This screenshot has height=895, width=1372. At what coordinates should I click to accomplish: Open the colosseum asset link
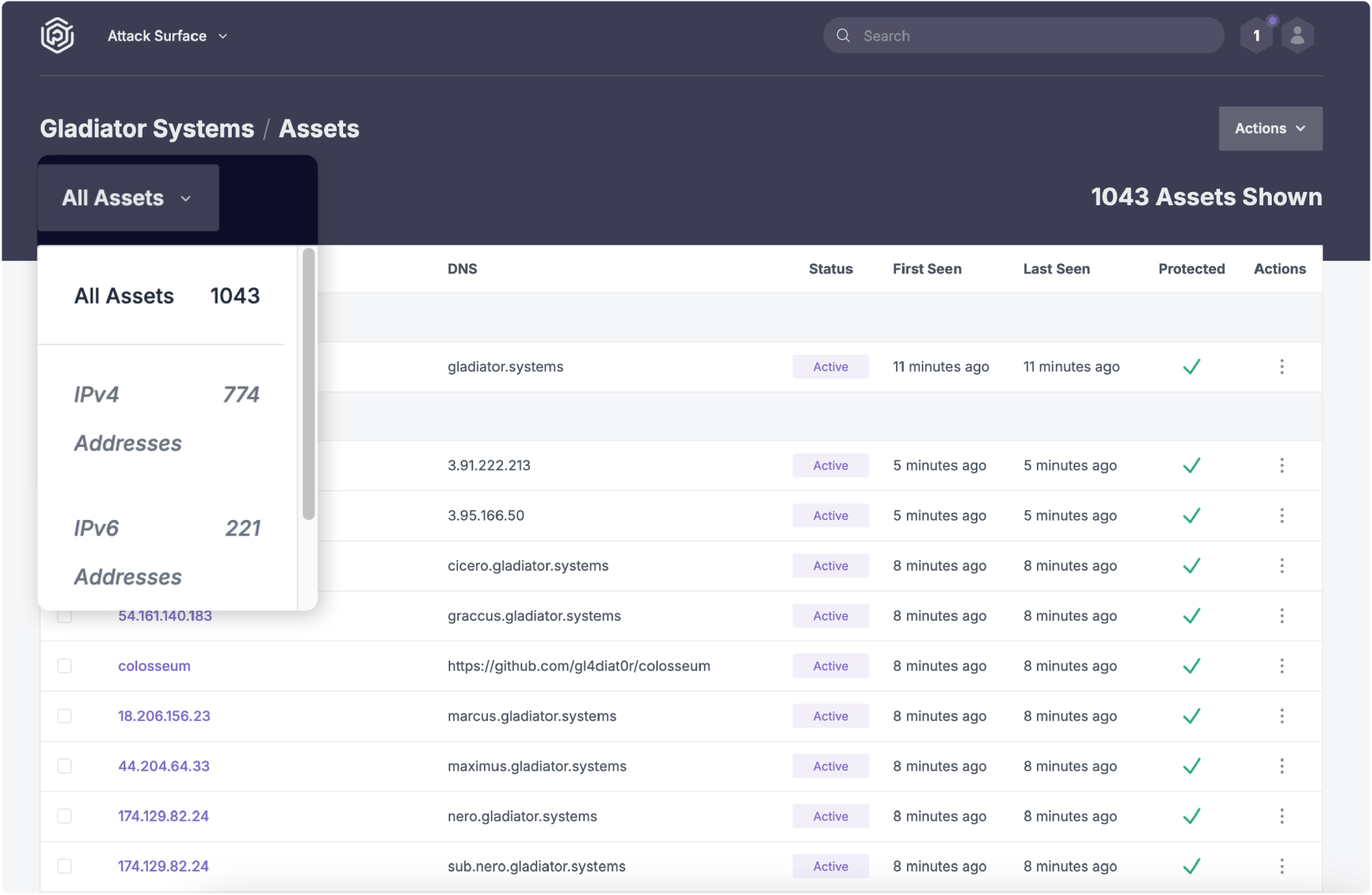(154, 666)
